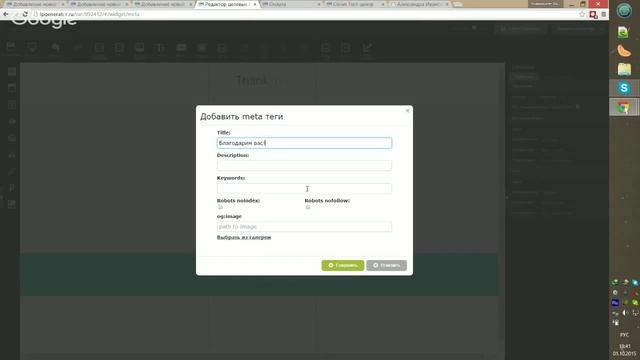
Task: Switch to the third 'Добавление' browser tab
Action: tap(162, 4)
